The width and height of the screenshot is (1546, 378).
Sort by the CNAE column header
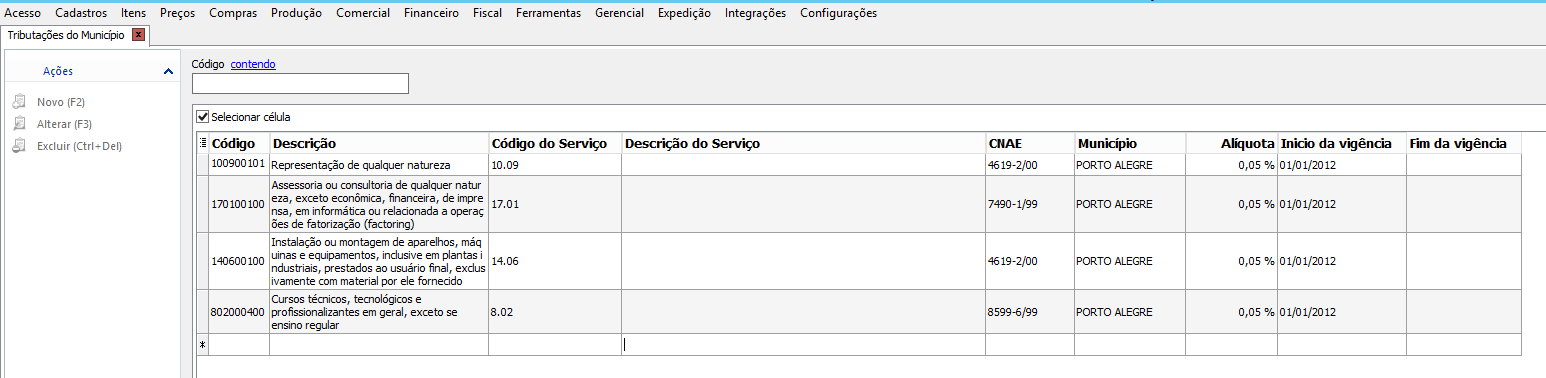click(x=1030, y=143)
